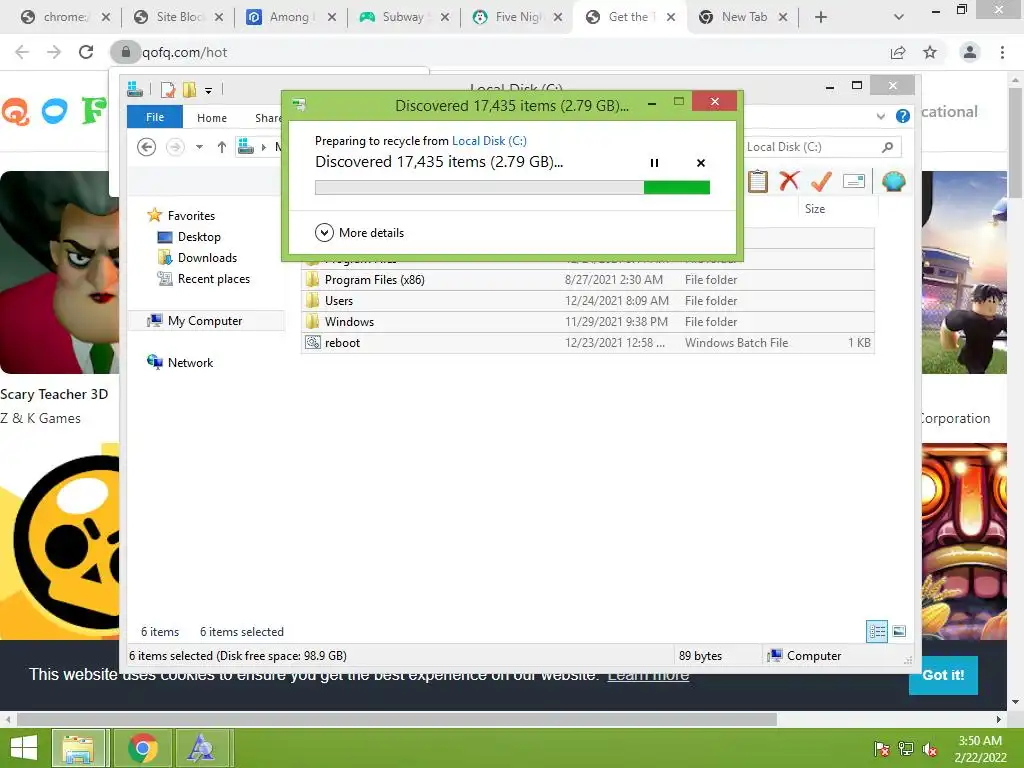This screenshot has width=1024, height=768.
Task: Go up one folder level
Action: pos(222,147)
